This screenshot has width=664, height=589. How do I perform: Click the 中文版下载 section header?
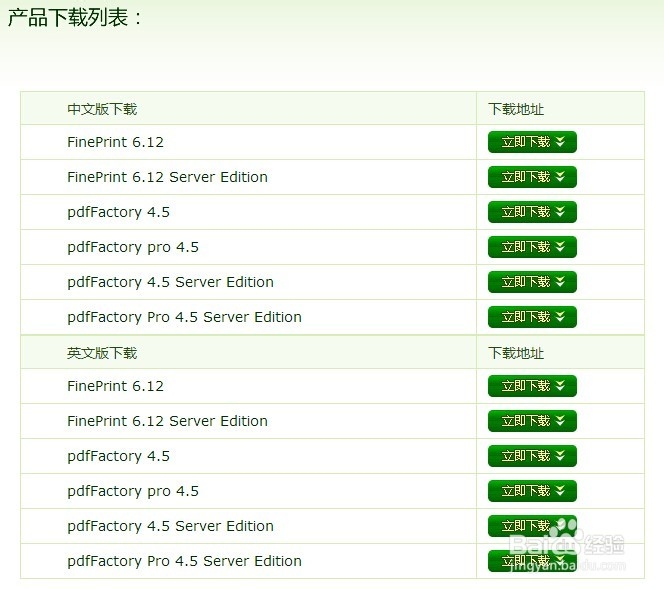click(102, 109)
